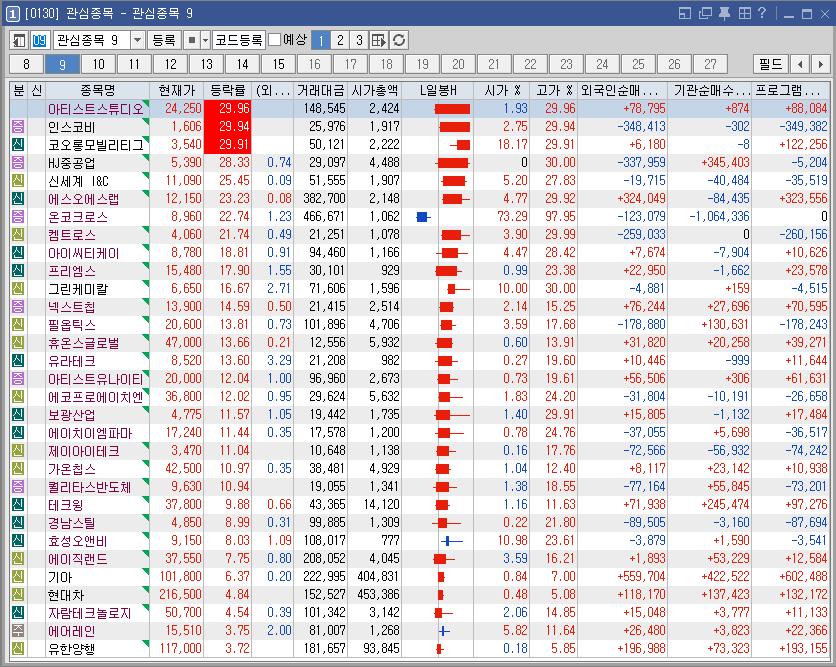Switch to group tab 27
The height and width of the screenshot is (667, 836).
[x=710, y=65]
